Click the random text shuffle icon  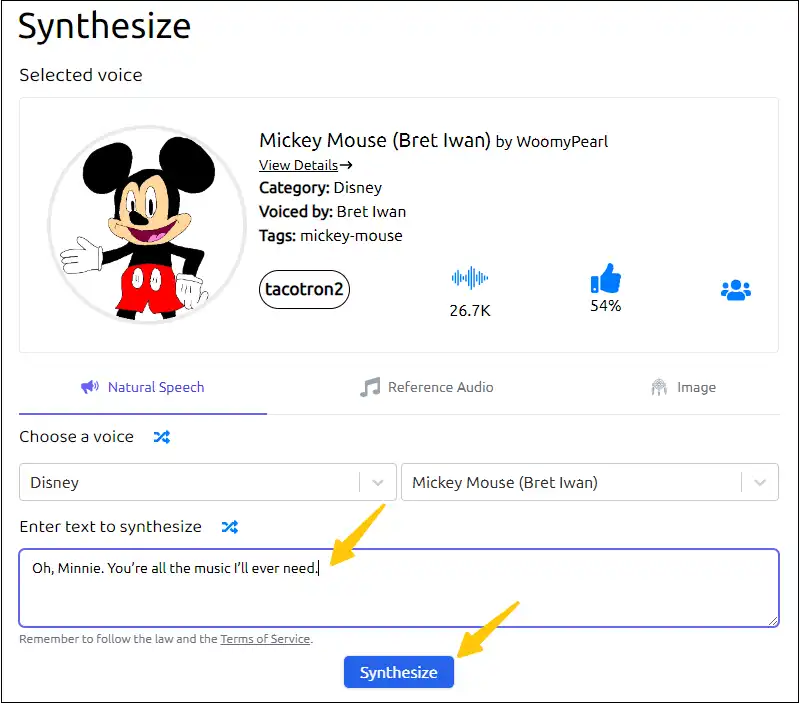tap(230, 527)
